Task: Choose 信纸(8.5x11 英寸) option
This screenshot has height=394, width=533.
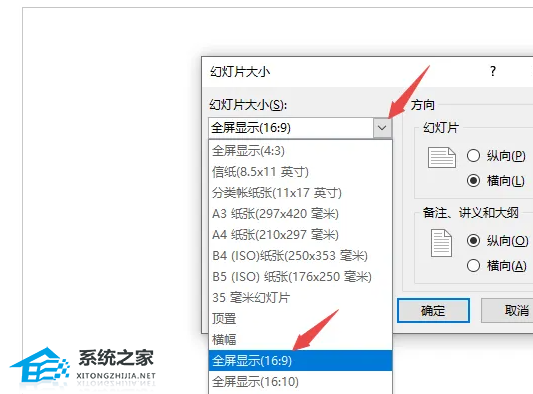Action: tap(300, 172)
